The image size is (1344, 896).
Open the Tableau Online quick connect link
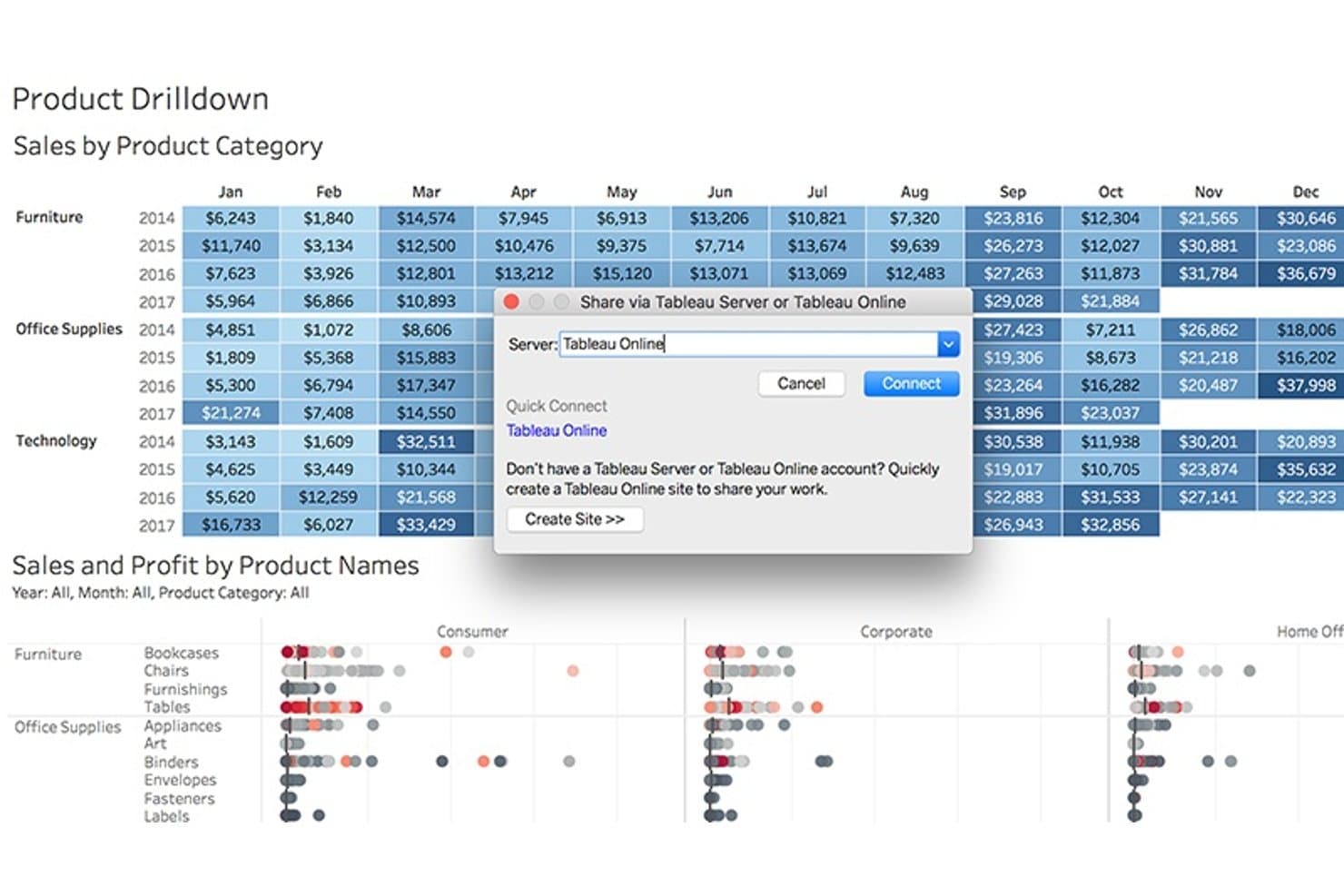[x=557, y=430]
